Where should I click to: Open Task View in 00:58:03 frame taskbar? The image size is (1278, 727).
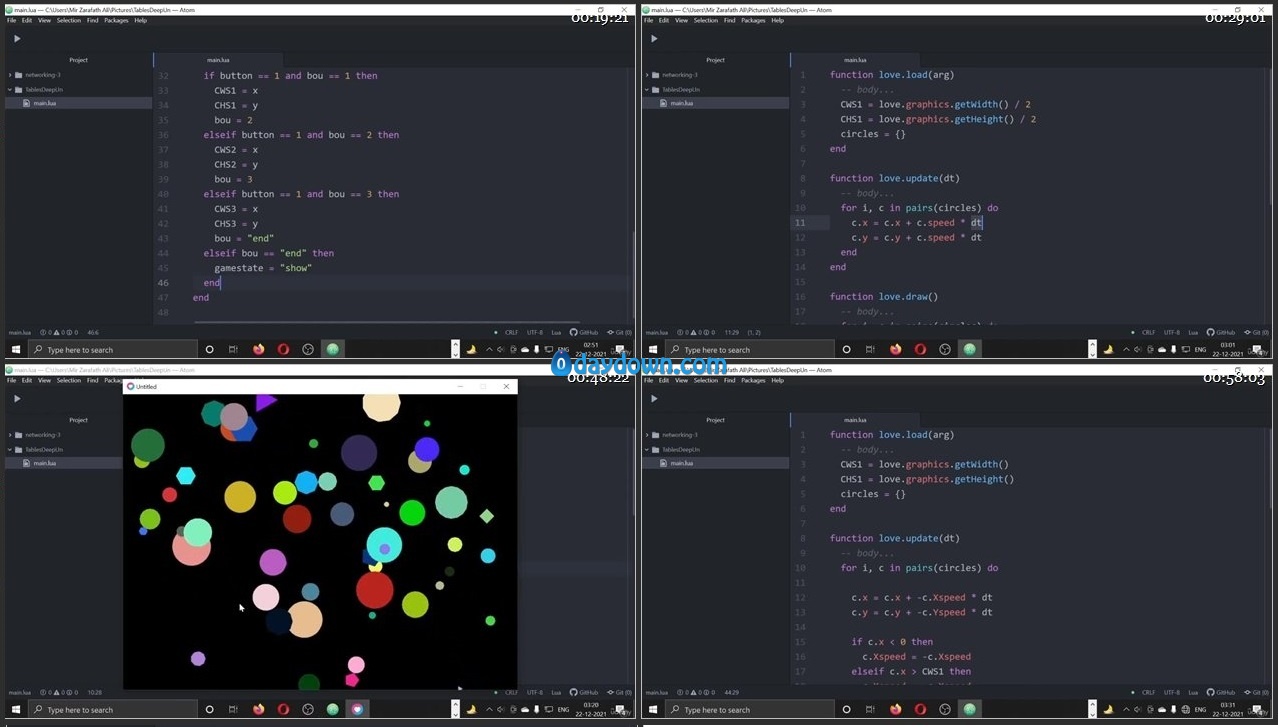[x=870, y=709]
